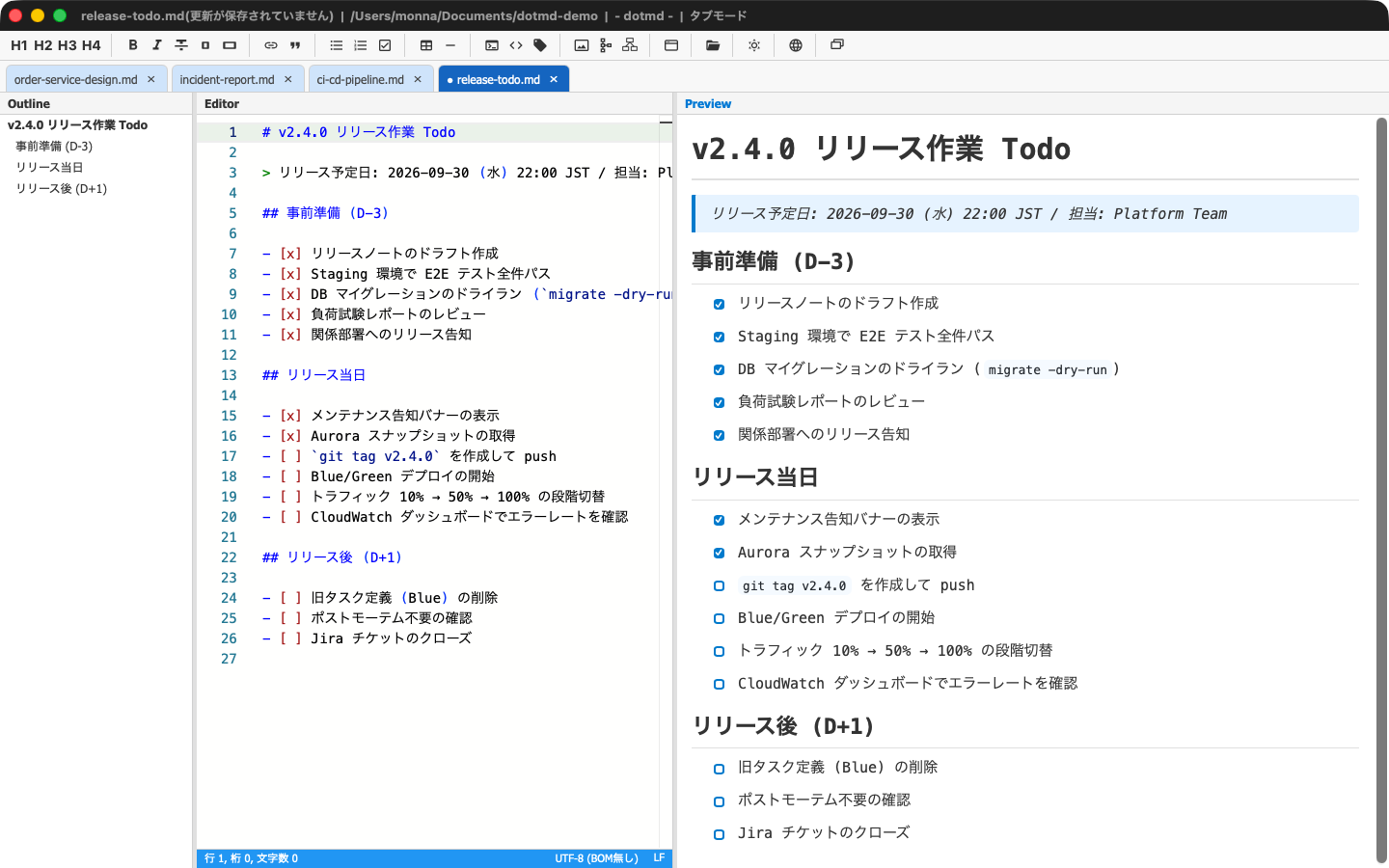Close the incident-report.md tab
1389x868 pixels.
tap(288, 79)
